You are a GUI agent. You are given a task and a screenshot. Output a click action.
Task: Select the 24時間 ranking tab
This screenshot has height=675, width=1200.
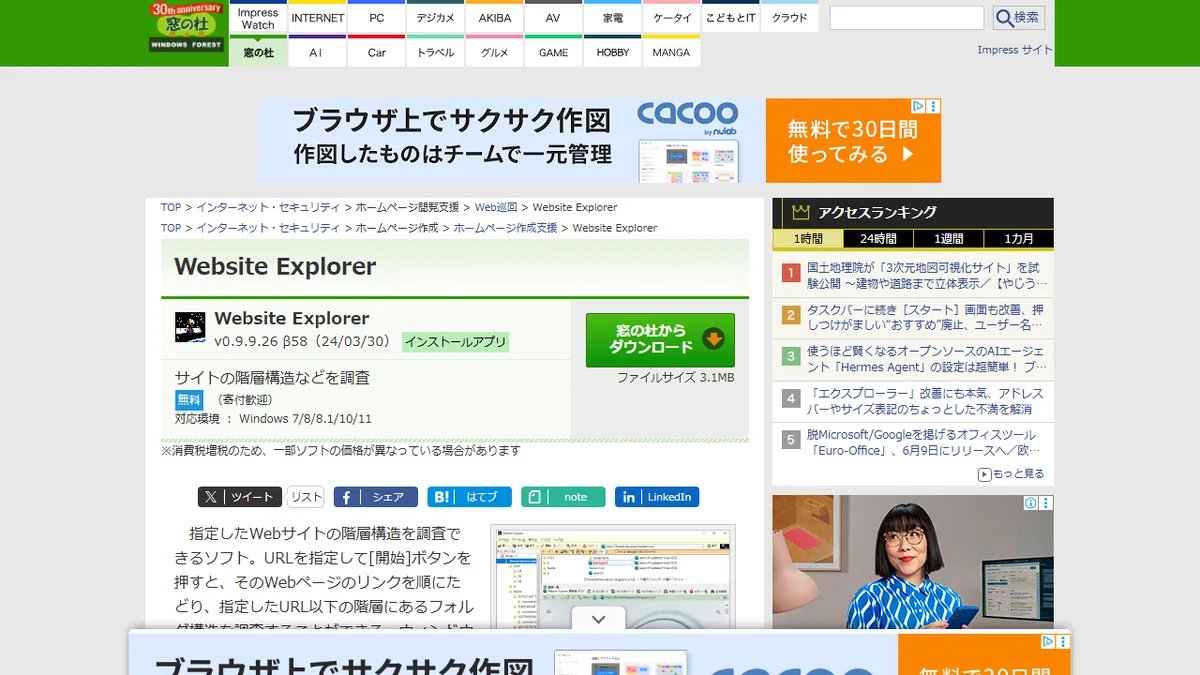[x=878, y=239]
